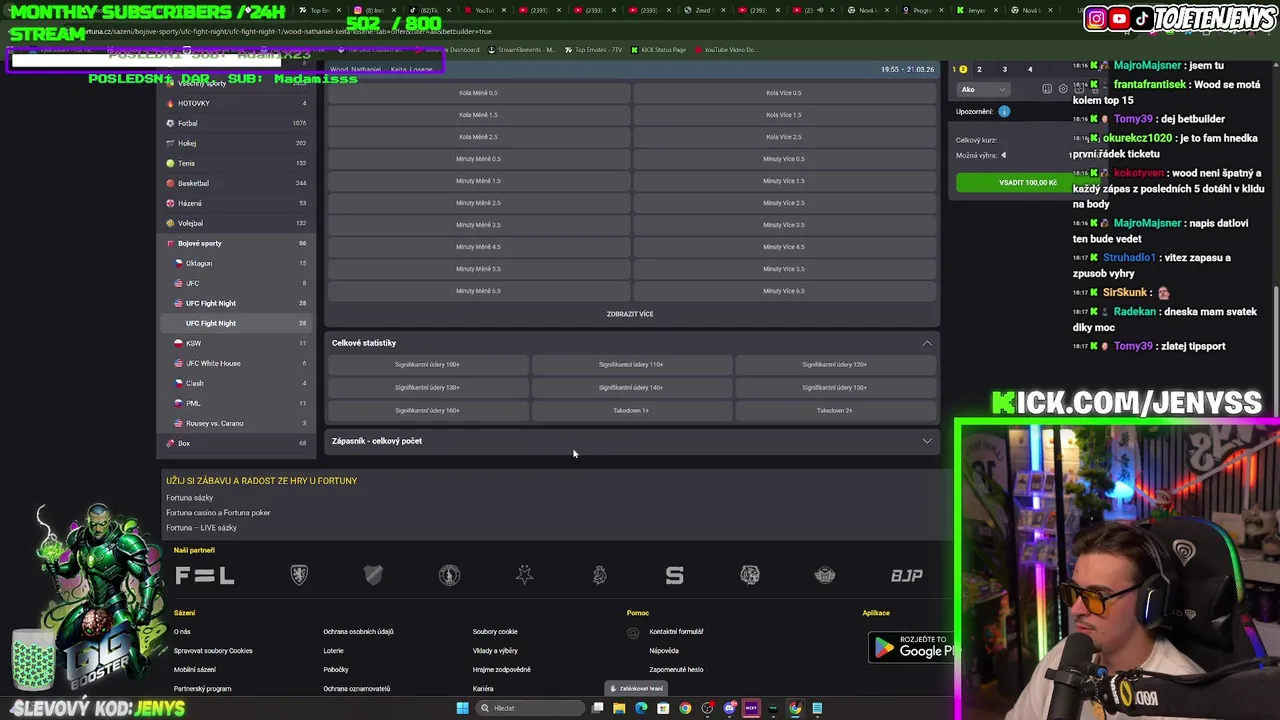1280x720 pixels.
Task: Collapse the Celkové statistiky section
Action: tap(927, 343)
